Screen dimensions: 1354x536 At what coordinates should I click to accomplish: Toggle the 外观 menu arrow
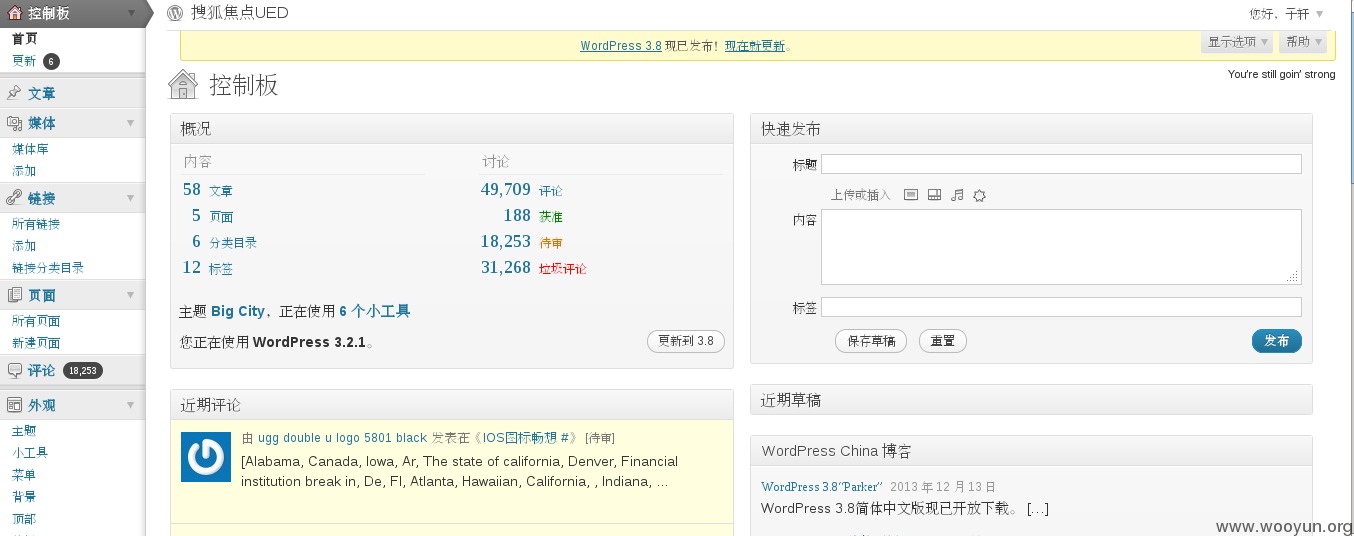[130, 405]
